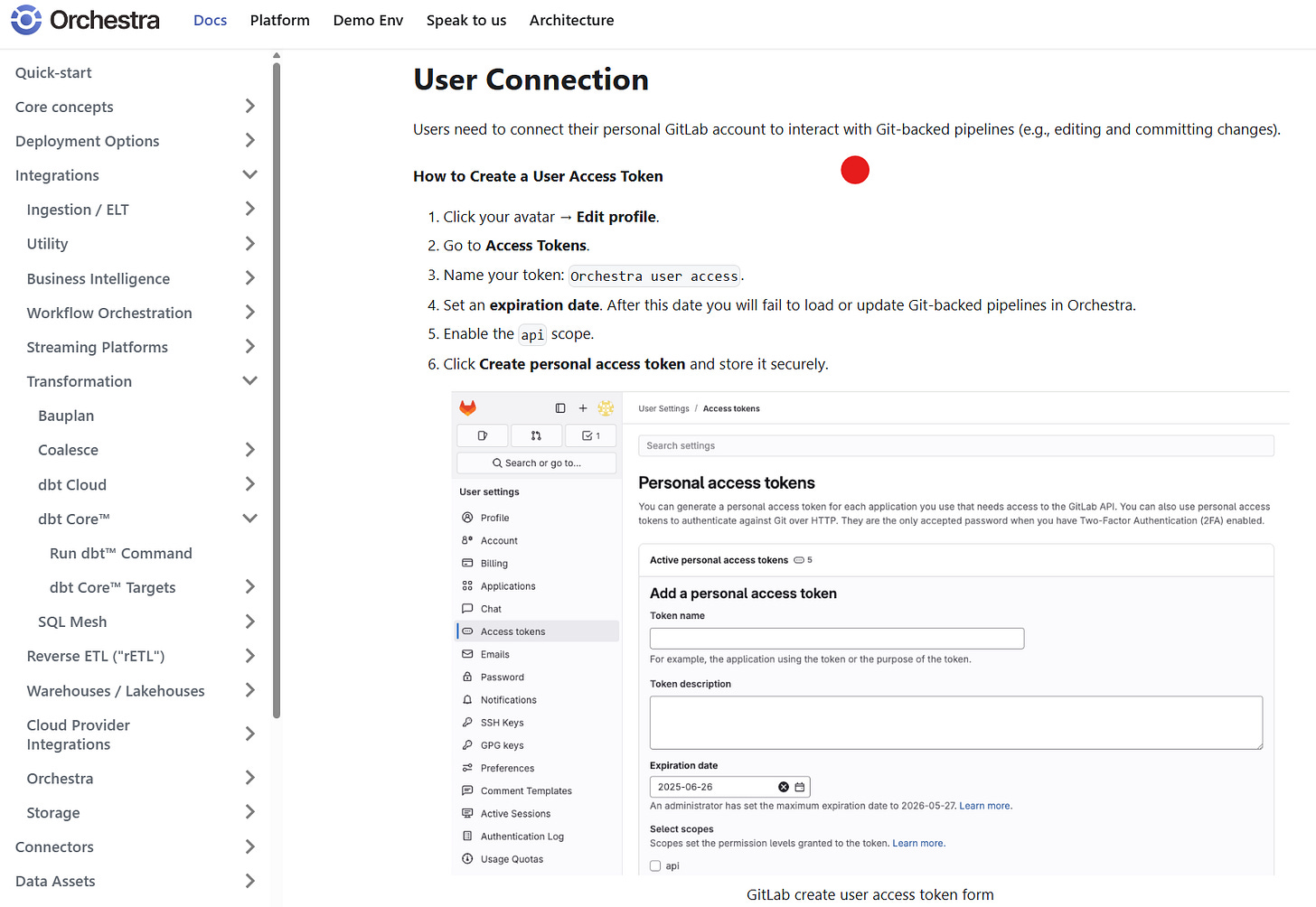Open the Demo Env tab

pos(368,20)
